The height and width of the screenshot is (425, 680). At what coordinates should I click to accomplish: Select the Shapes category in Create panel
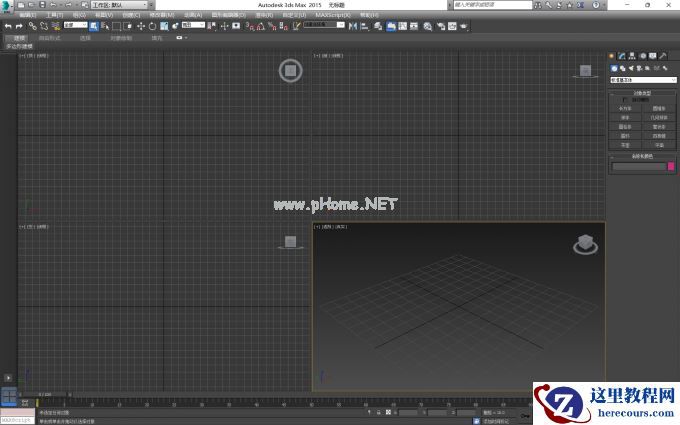click(623, 68)
